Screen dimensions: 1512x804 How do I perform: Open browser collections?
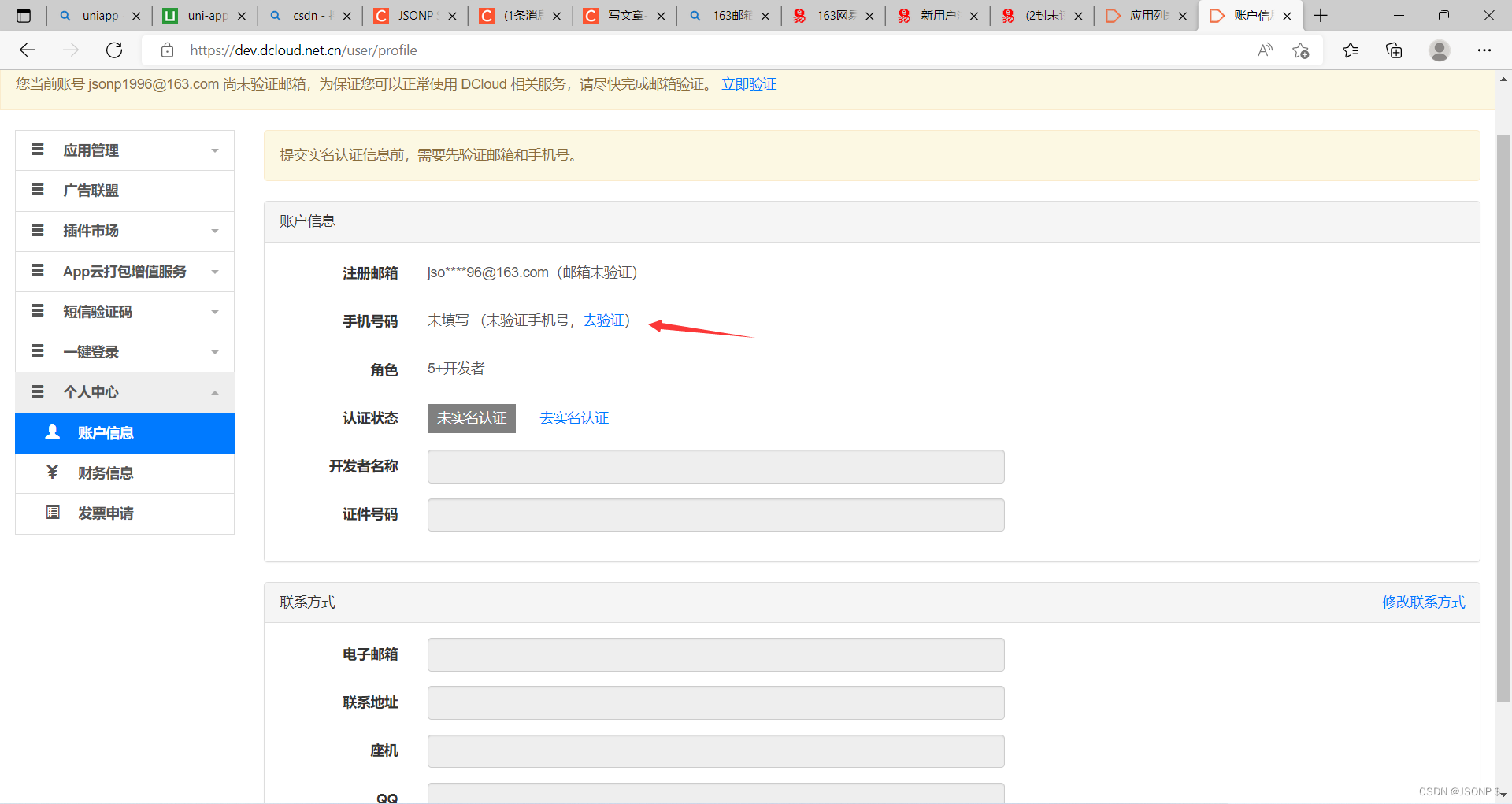1394,50
